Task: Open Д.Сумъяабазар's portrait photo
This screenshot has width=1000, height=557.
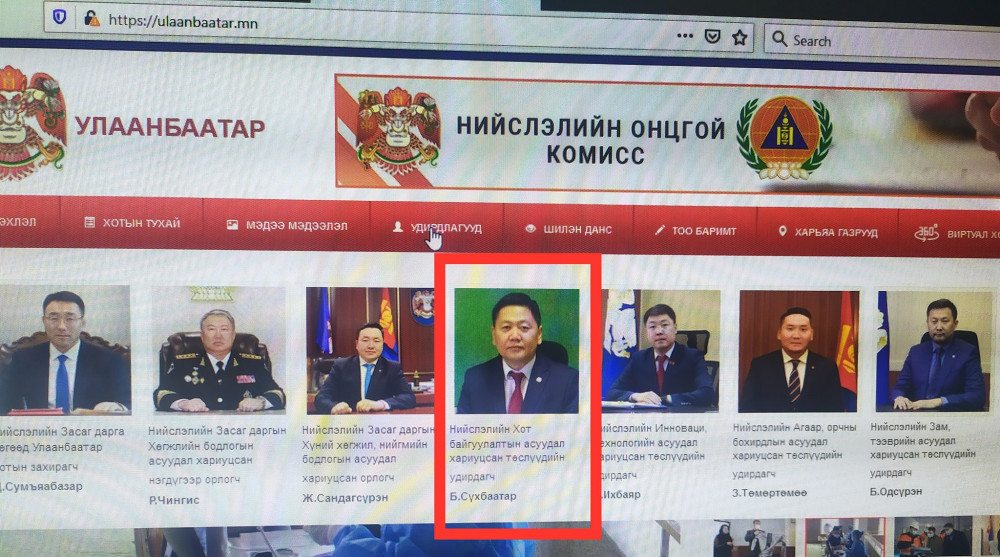Action: tap(65, 350)
